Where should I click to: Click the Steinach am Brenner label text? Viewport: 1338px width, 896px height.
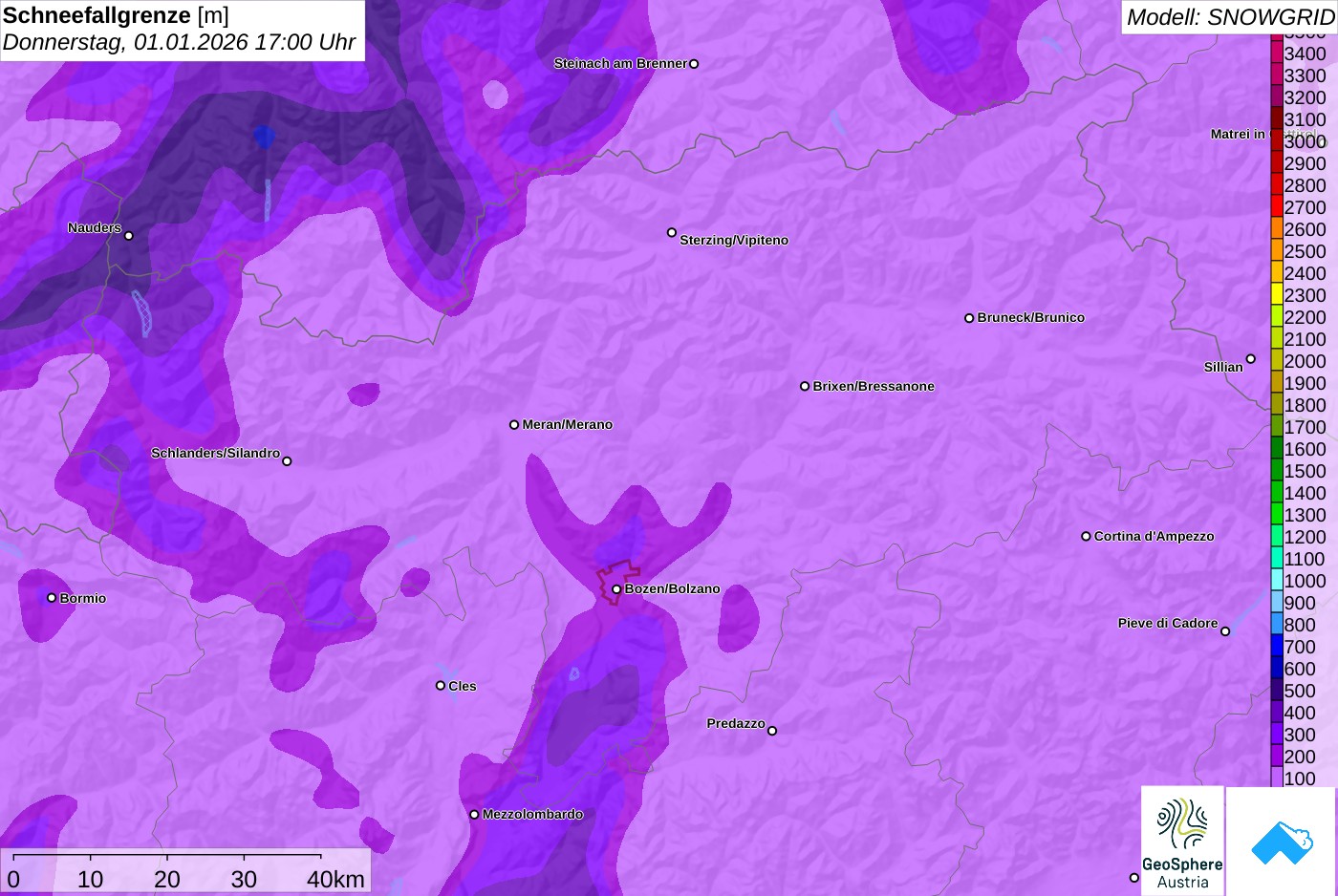(621, 64)
